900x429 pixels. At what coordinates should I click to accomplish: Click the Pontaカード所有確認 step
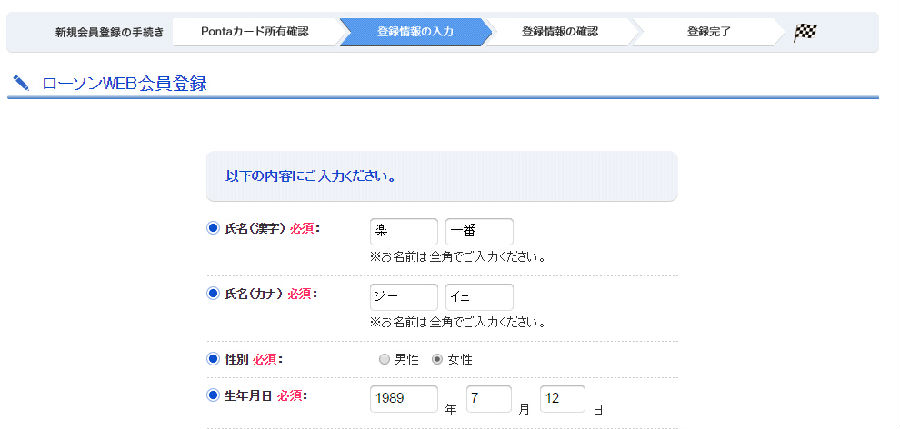(255, 32)
